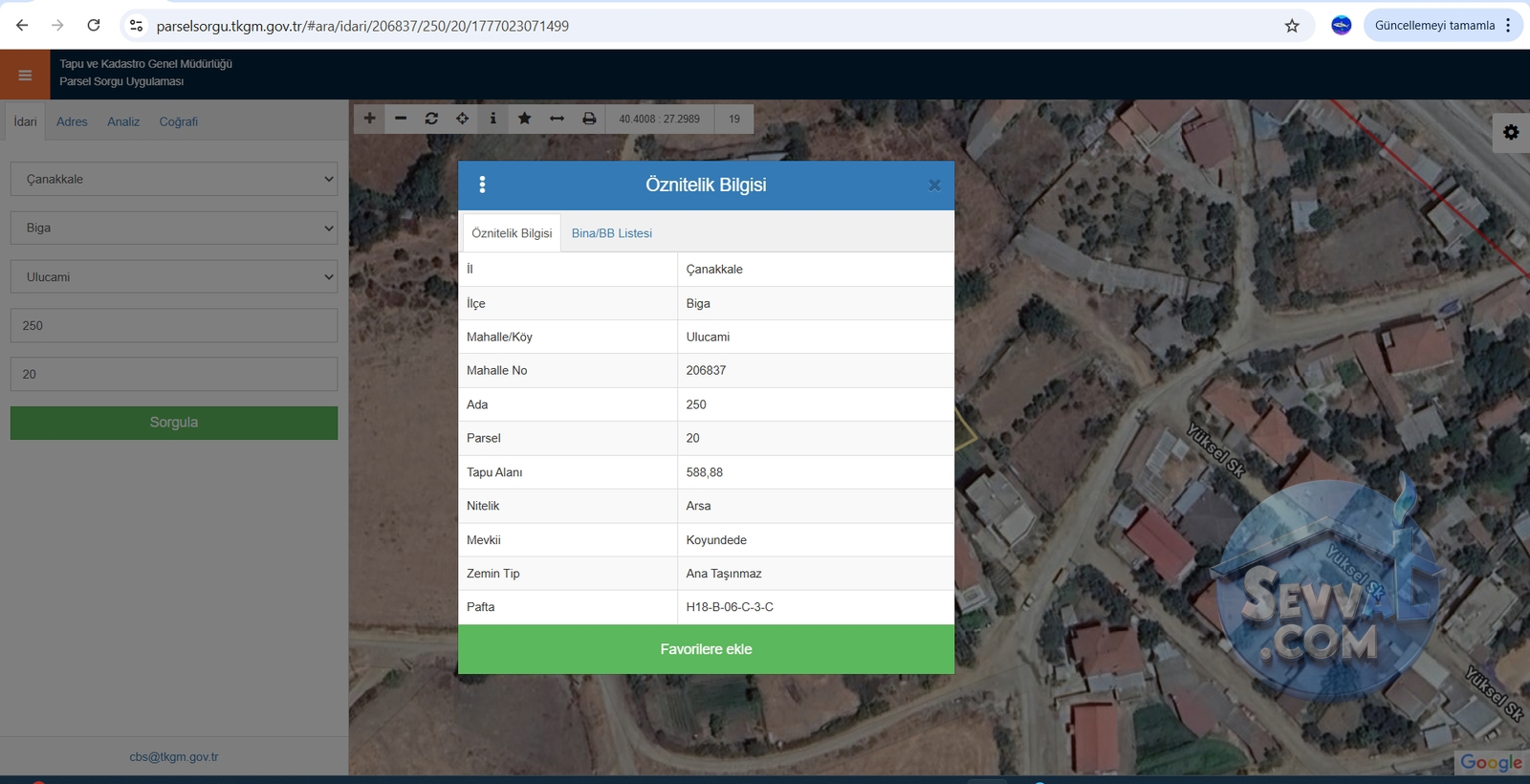Open the dialog's three-dot options menu

(482, 185)
